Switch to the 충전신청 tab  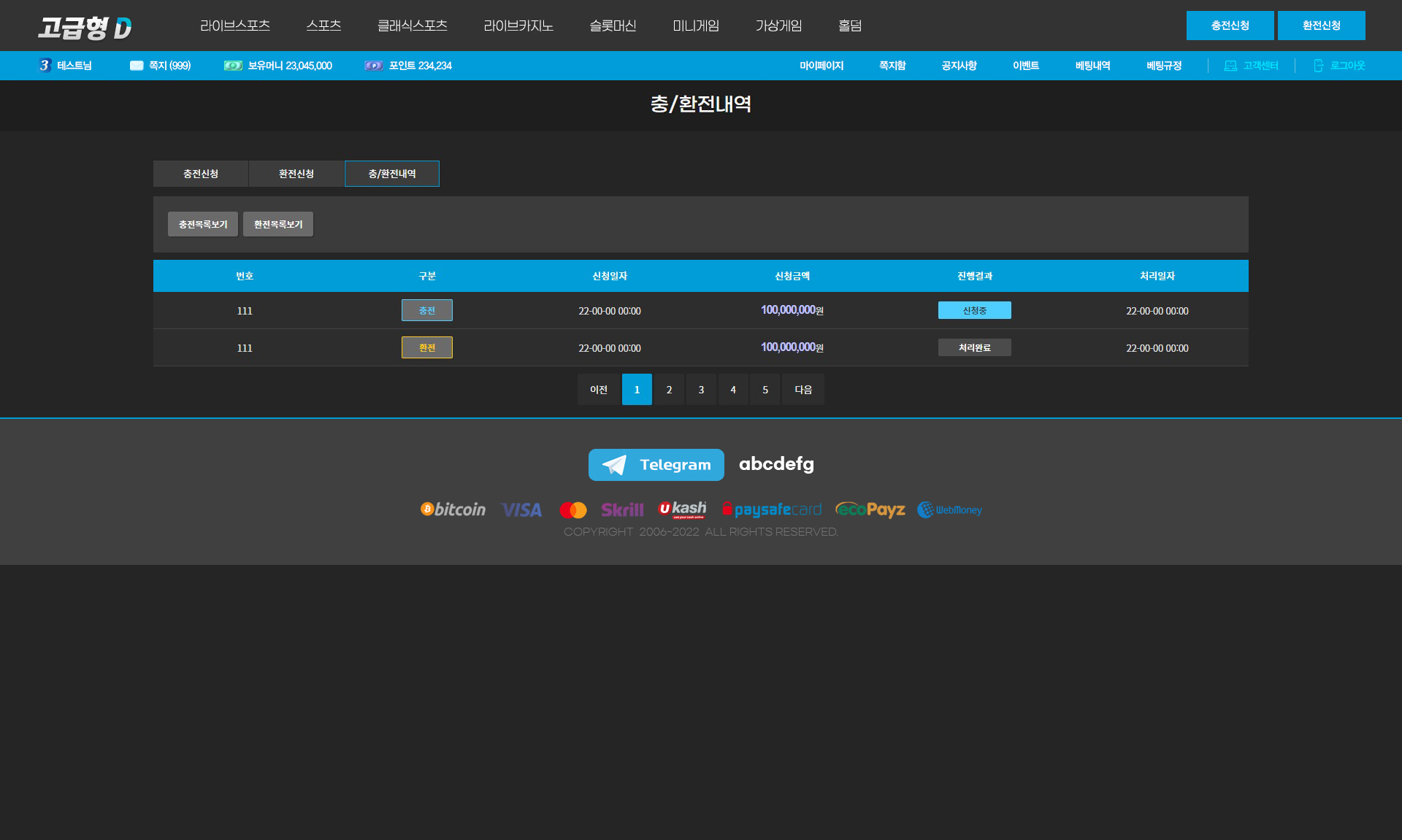(201, 174)
